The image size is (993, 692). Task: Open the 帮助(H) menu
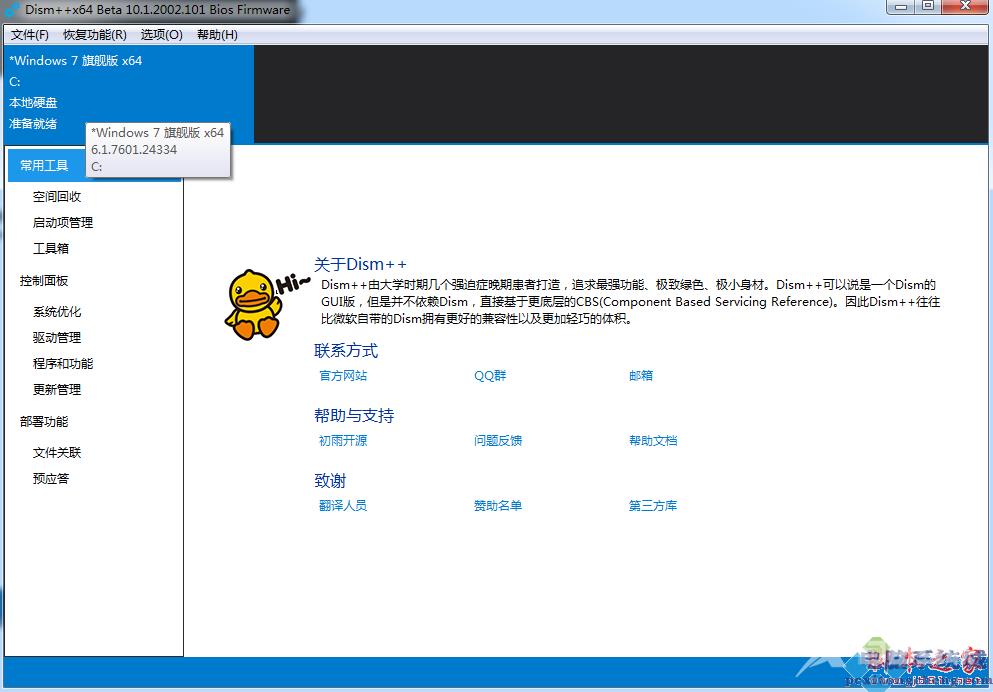[x=216, y=34]
